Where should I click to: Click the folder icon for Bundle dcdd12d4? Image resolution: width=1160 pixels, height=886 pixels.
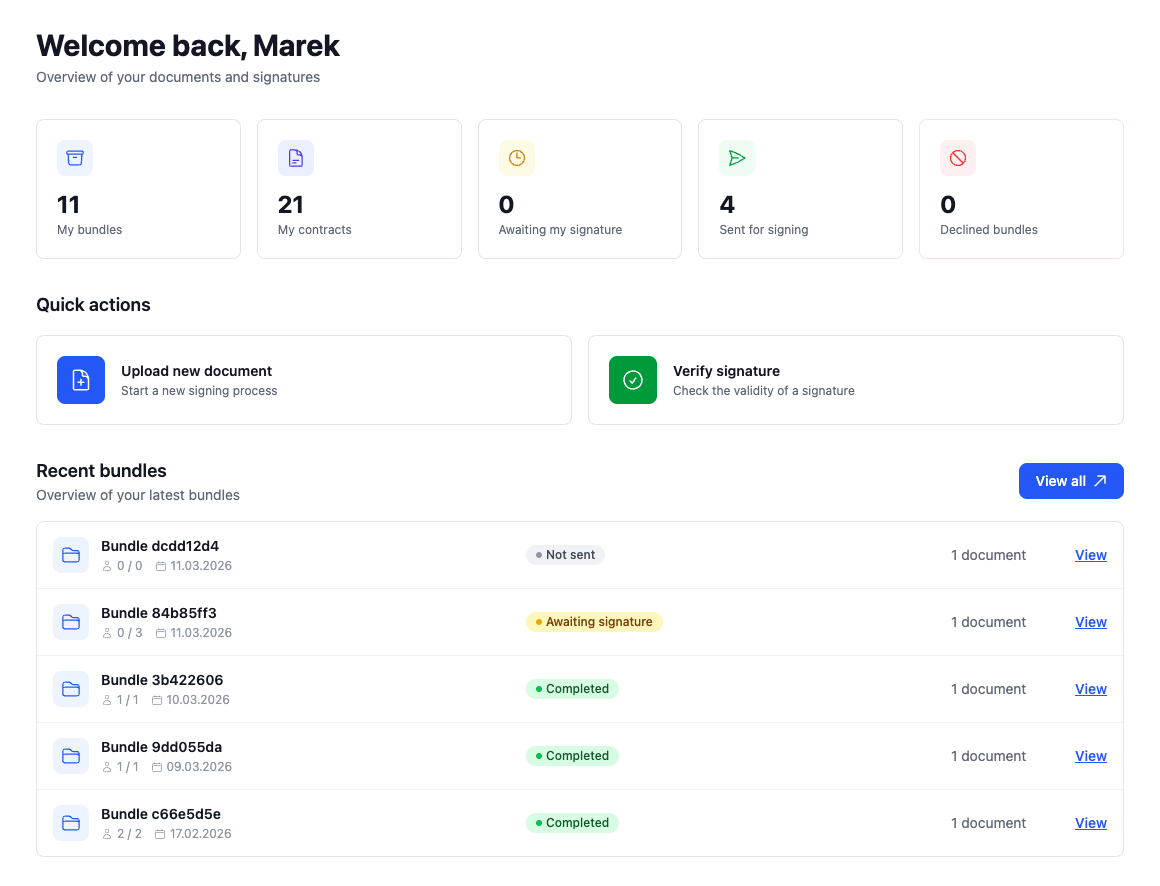pos(71,555)
